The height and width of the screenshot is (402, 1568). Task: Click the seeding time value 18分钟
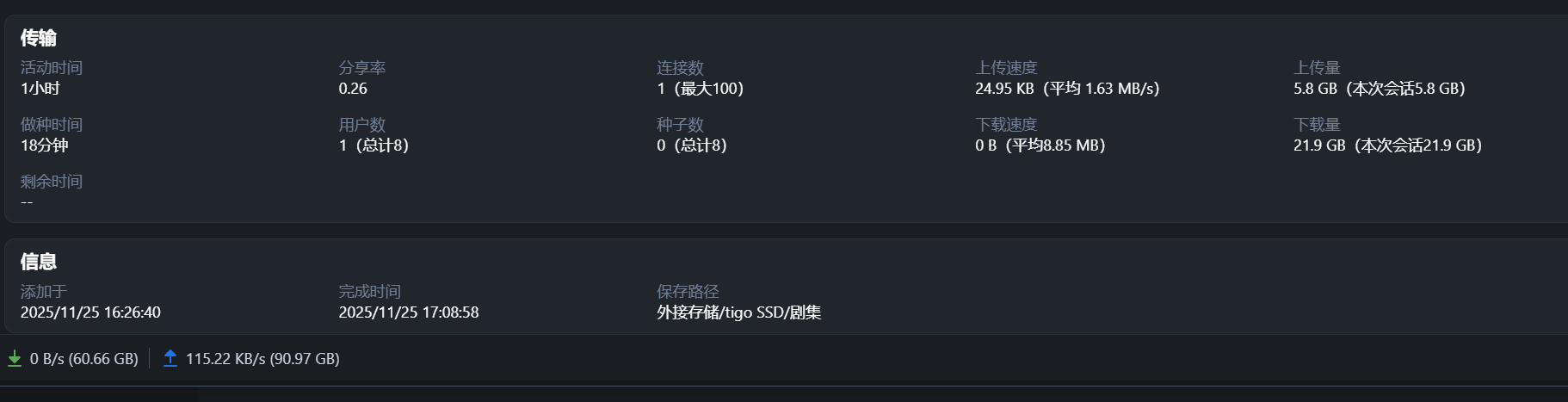[45, 145]
